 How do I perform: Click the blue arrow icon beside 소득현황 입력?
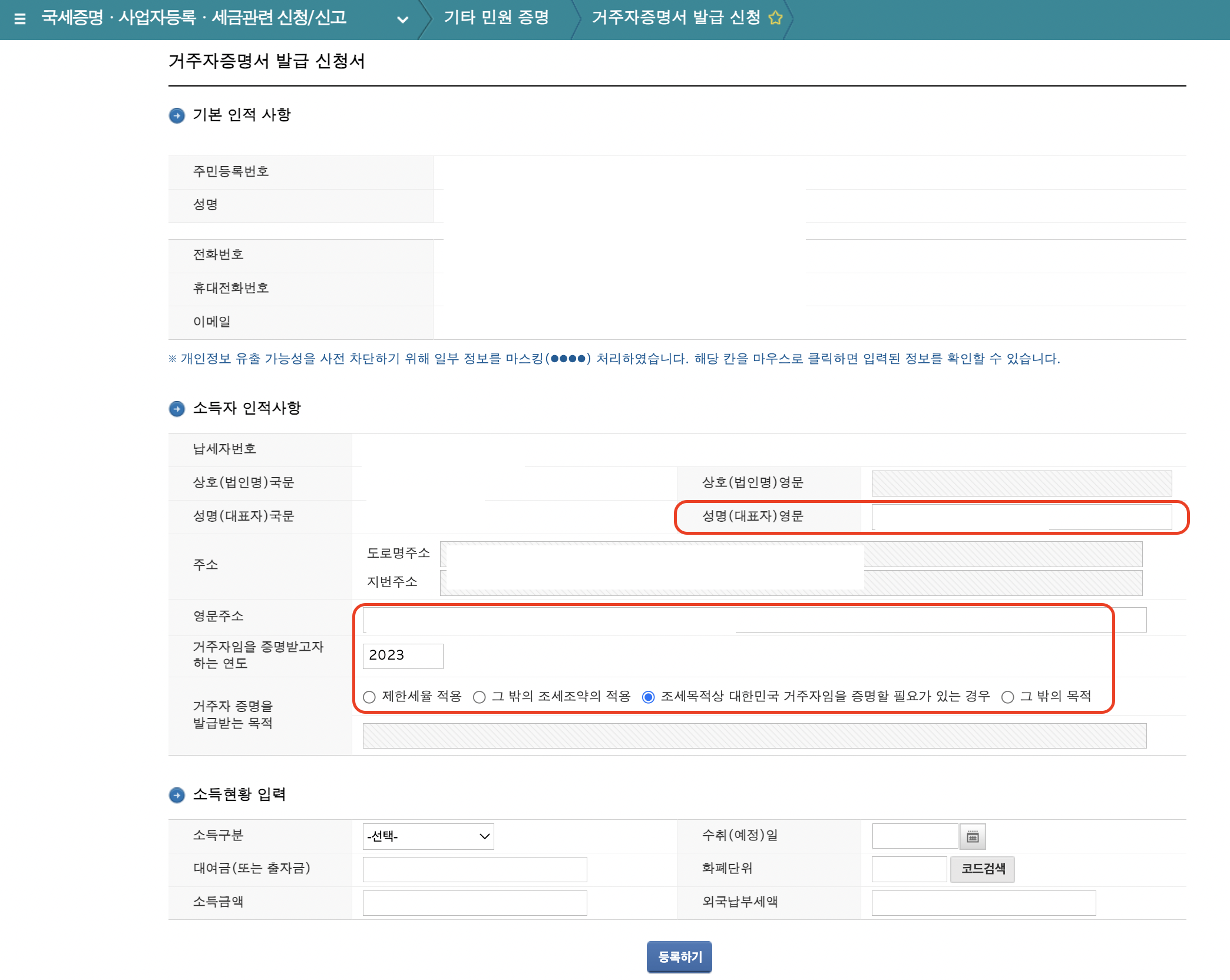(x=177, y=794)
